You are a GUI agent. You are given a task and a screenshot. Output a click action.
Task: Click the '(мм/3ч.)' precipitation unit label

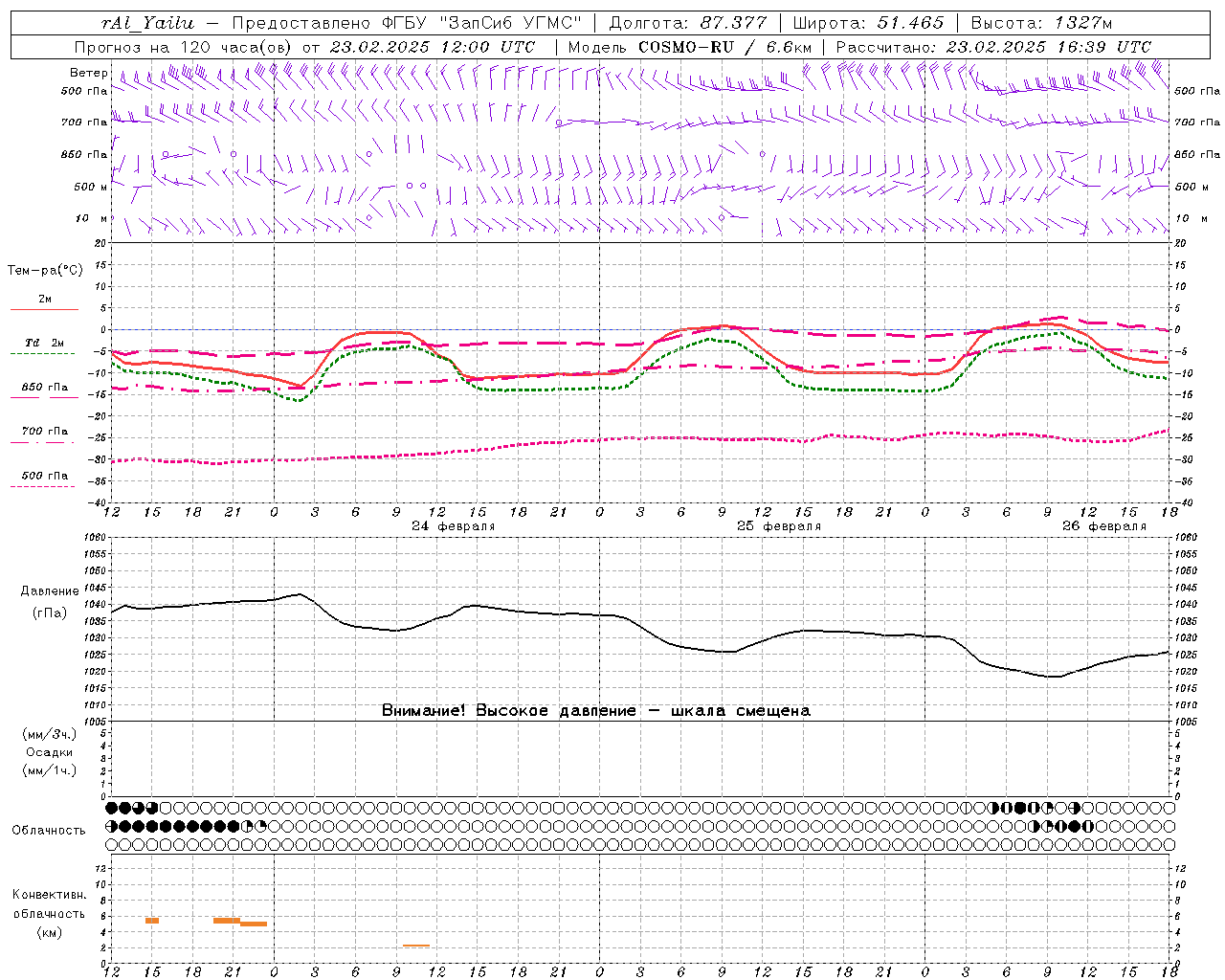click(x=50, y=734)
